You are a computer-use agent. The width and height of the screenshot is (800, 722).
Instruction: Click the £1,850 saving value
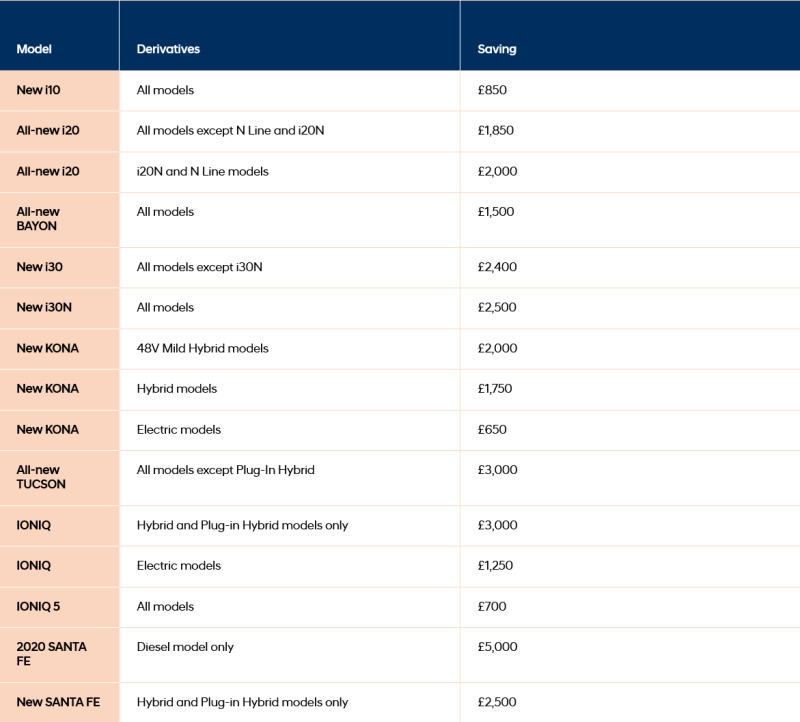tap(495, 130)
